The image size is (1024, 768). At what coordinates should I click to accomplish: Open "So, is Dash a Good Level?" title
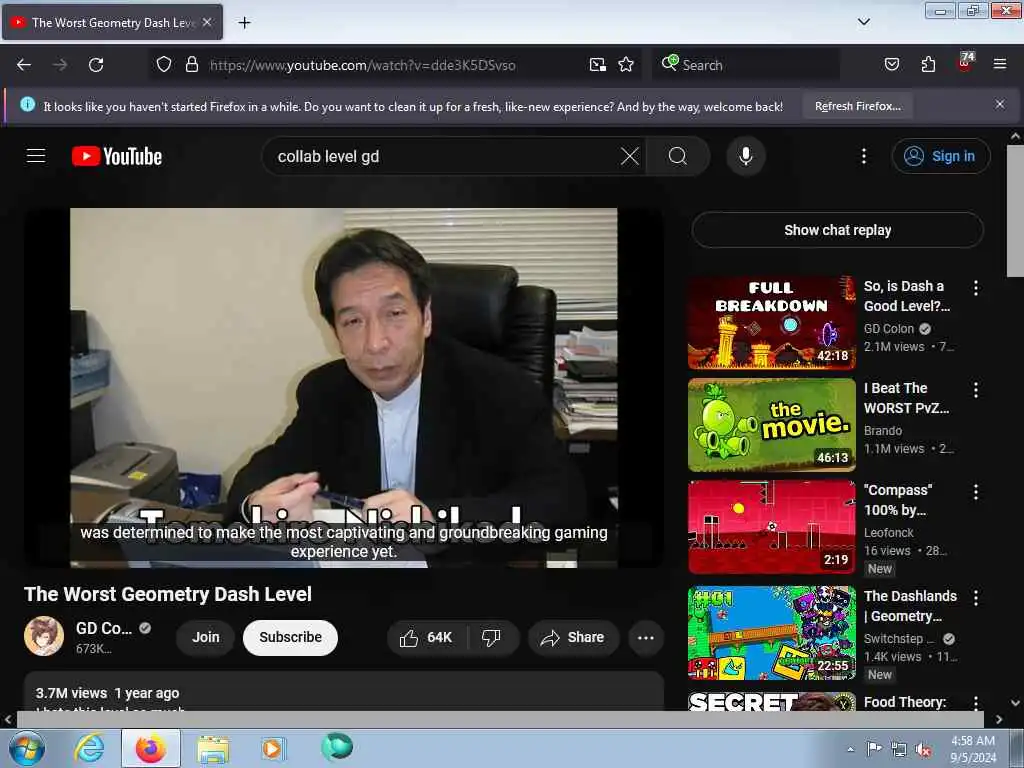906,296
